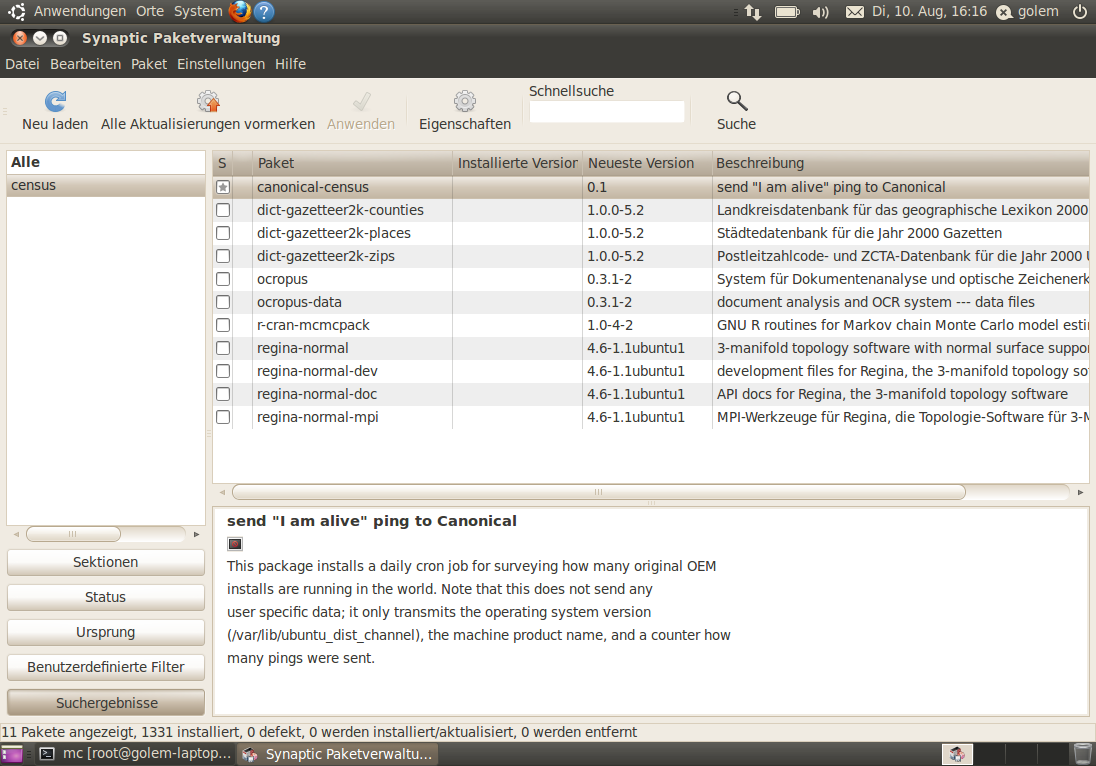The image size is (1096, 766).
Task: Toggle status box for canonical-census
Action: tap(223, 187)
